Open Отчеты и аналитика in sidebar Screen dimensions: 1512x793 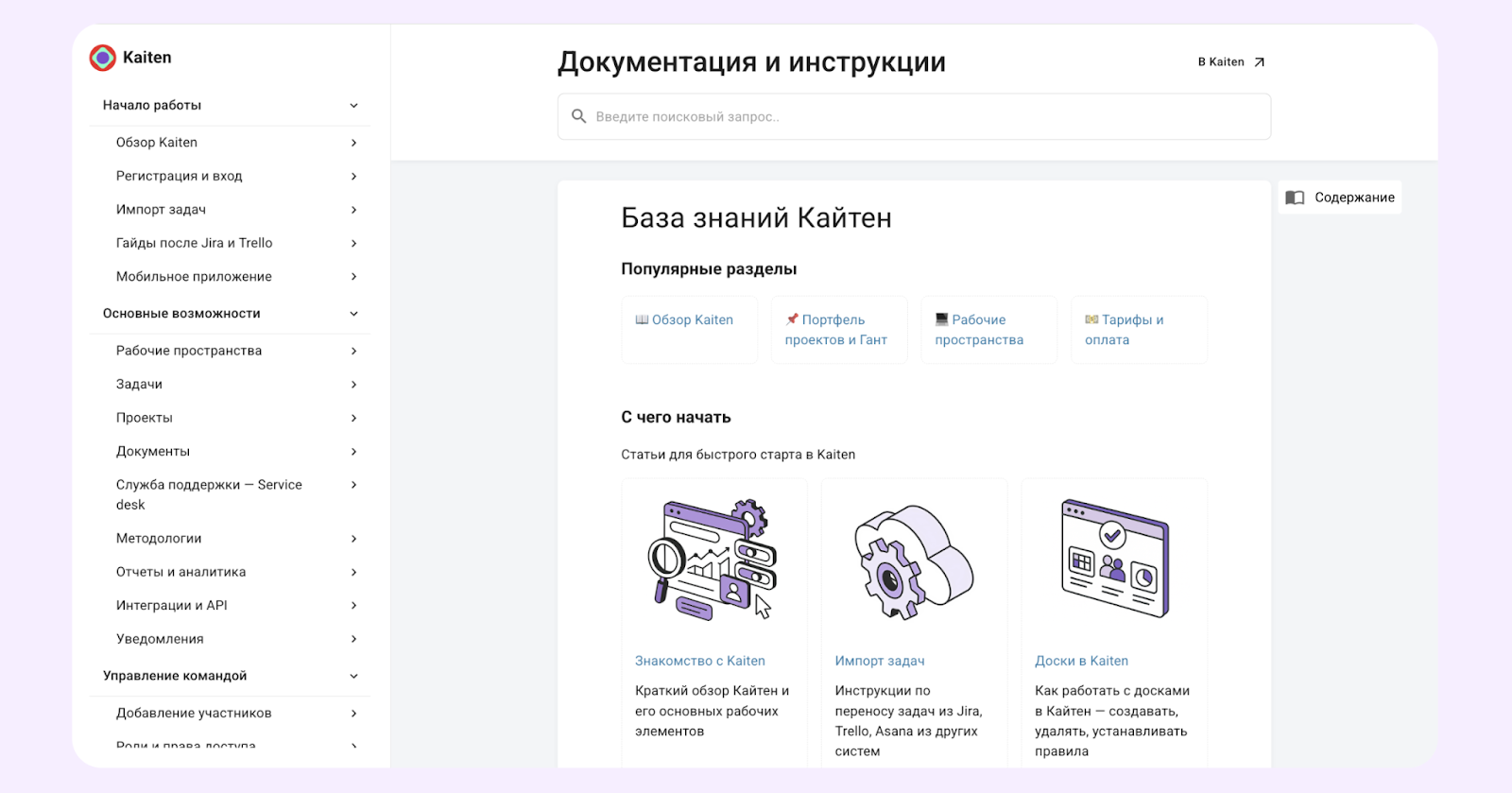coord(181,572)
